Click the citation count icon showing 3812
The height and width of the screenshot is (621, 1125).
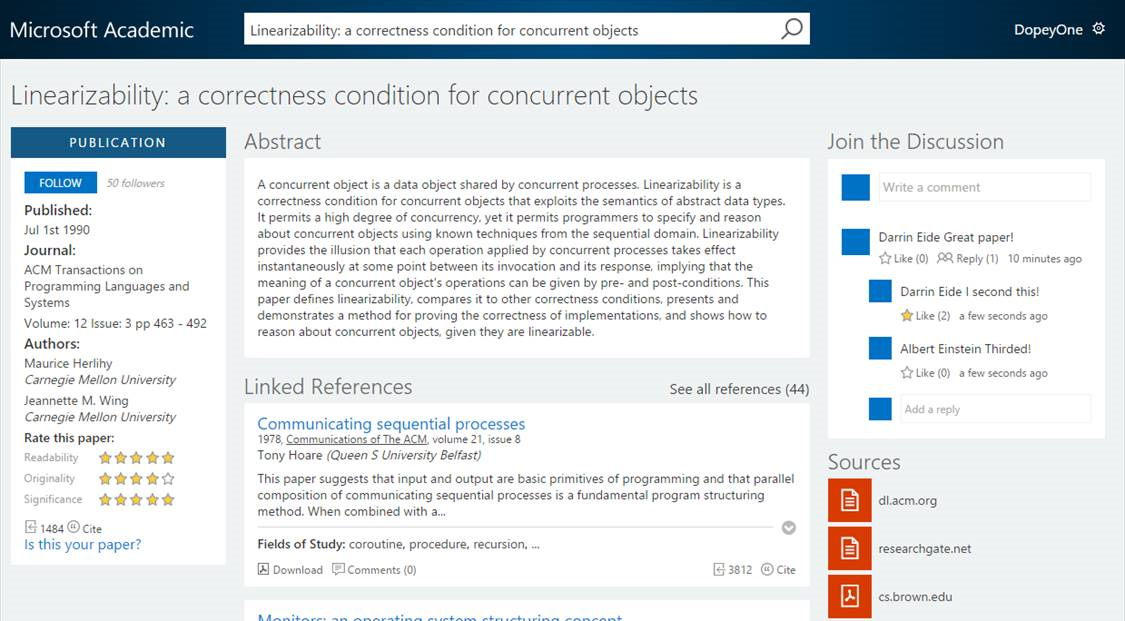point(721,569)
